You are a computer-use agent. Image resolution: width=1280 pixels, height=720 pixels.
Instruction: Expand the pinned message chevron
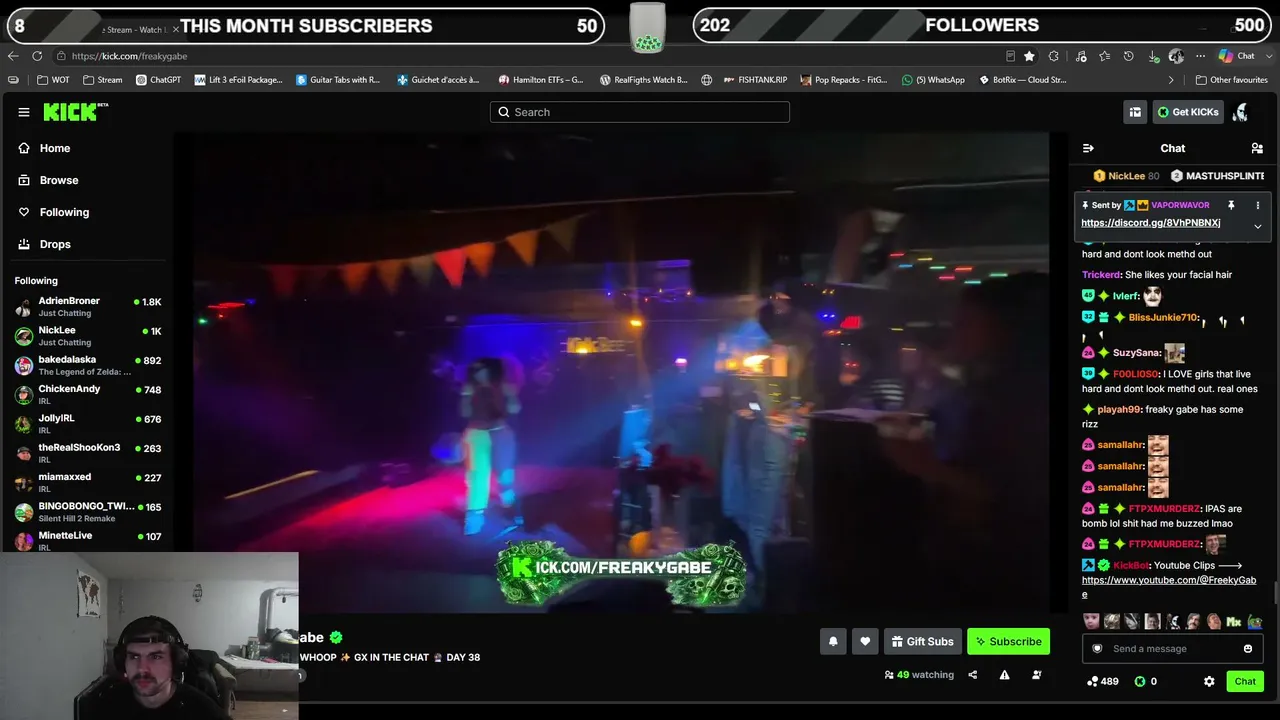point(1258,226)
